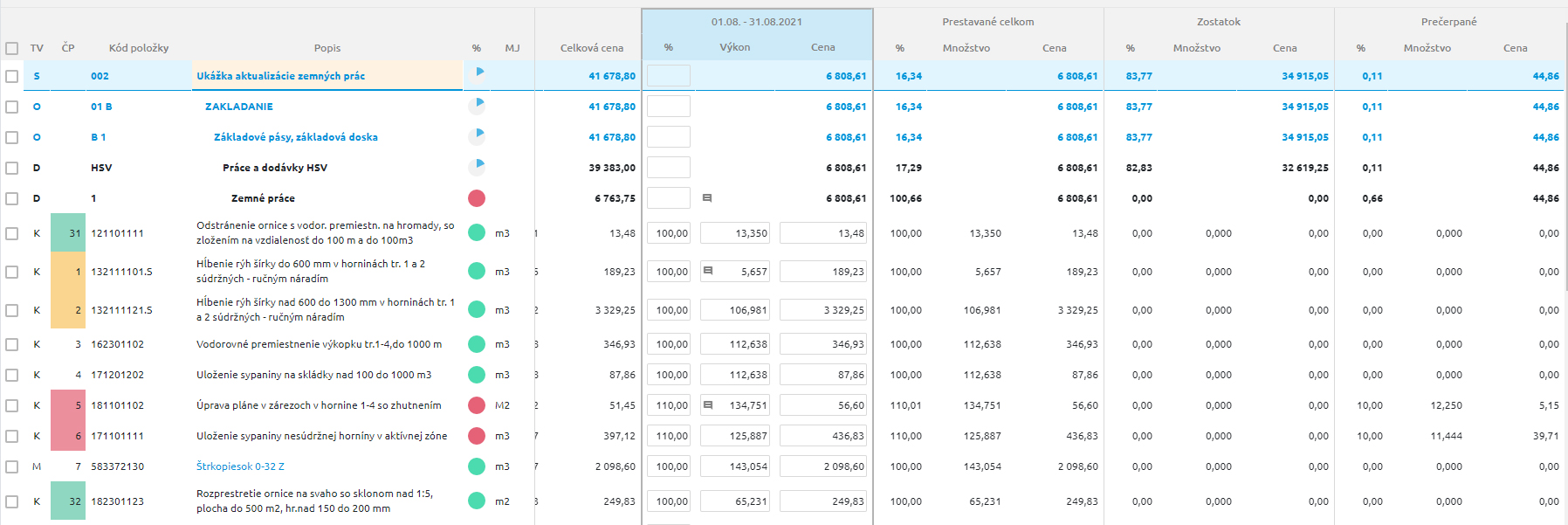Open the Štrkopiesok 0-32 Z link
The height and width of the screenshot is (525, 1568).
point(240,466)
